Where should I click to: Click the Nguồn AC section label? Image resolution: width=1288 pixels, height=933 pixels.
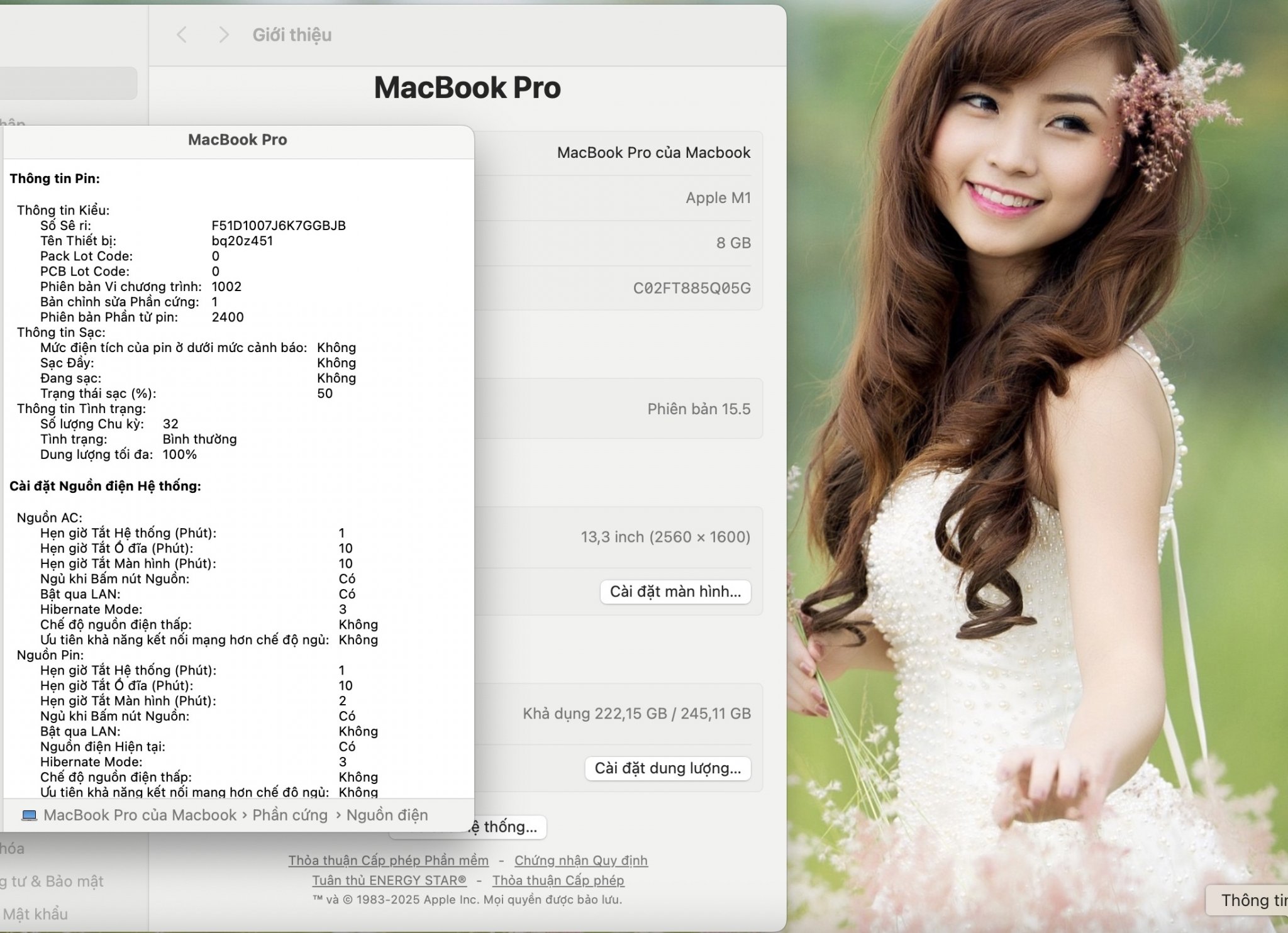pos(50,518)
